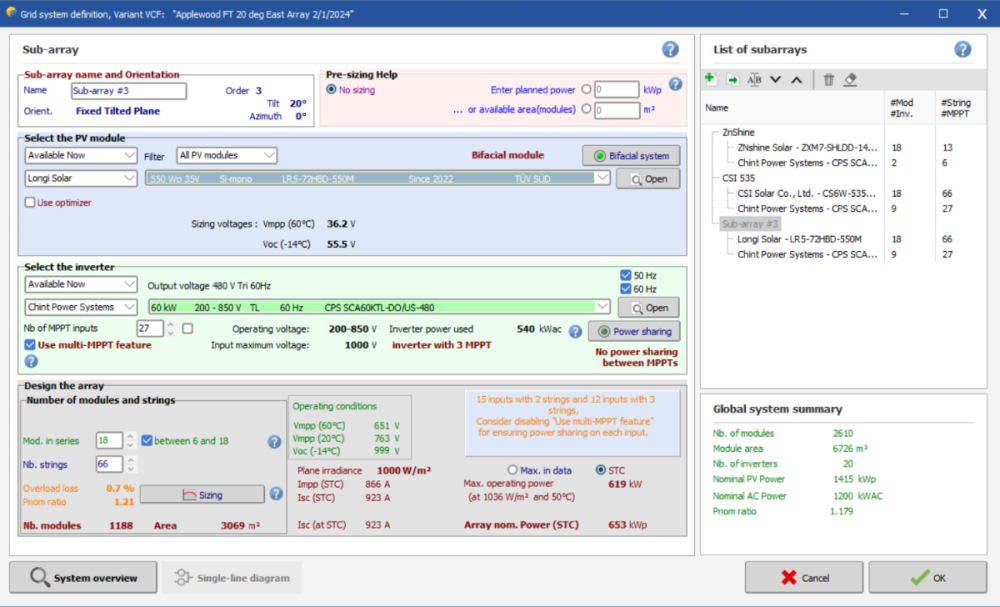Select the Max. in data radio button
Screen dimensions: 1000x607
(x=513, y=470)
